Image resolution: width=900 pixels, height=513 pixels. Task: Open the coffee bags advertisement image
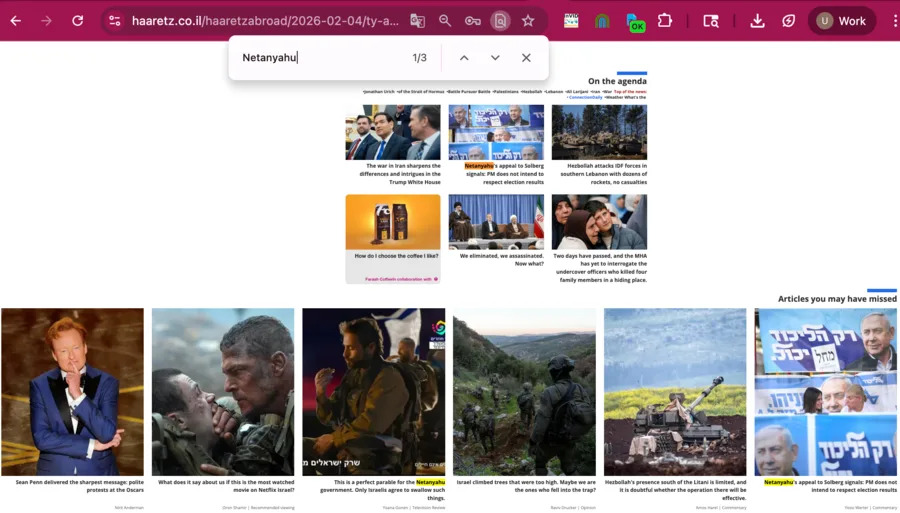coord(393,221)
